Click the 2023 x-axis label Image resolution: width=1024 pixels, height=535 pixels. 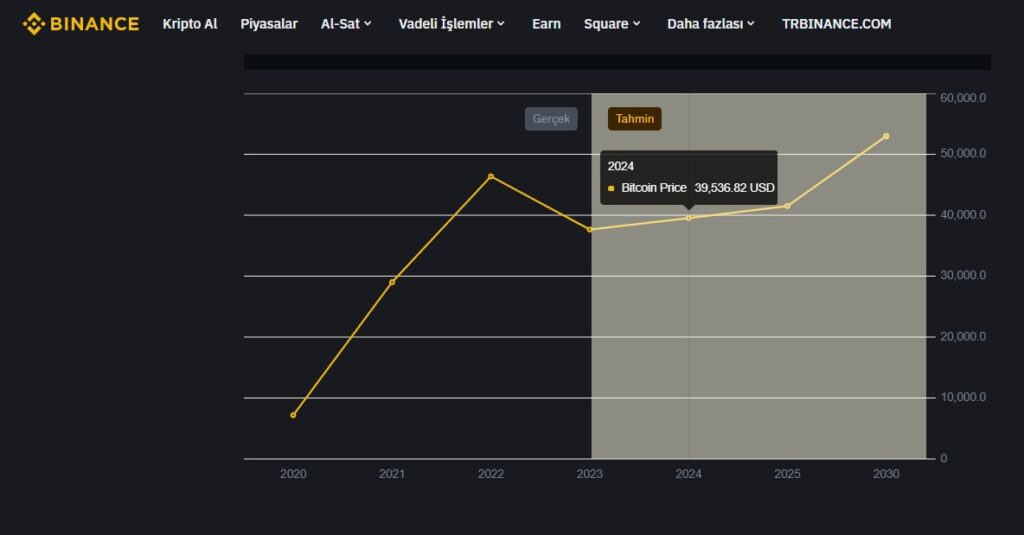pyautogui.click(x=590, y=474)
